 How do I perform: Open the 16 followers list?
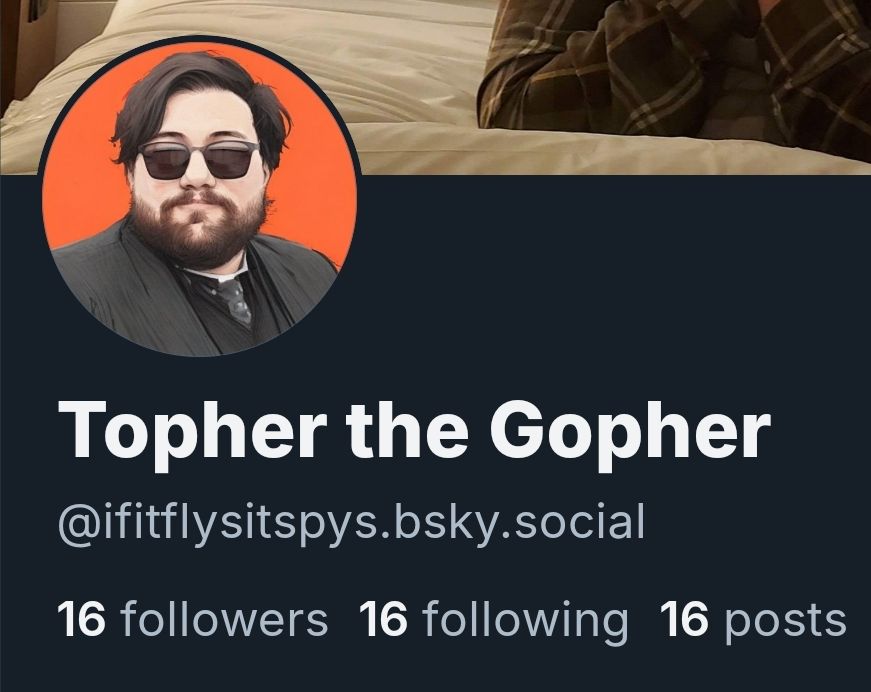tap(193, 619)
